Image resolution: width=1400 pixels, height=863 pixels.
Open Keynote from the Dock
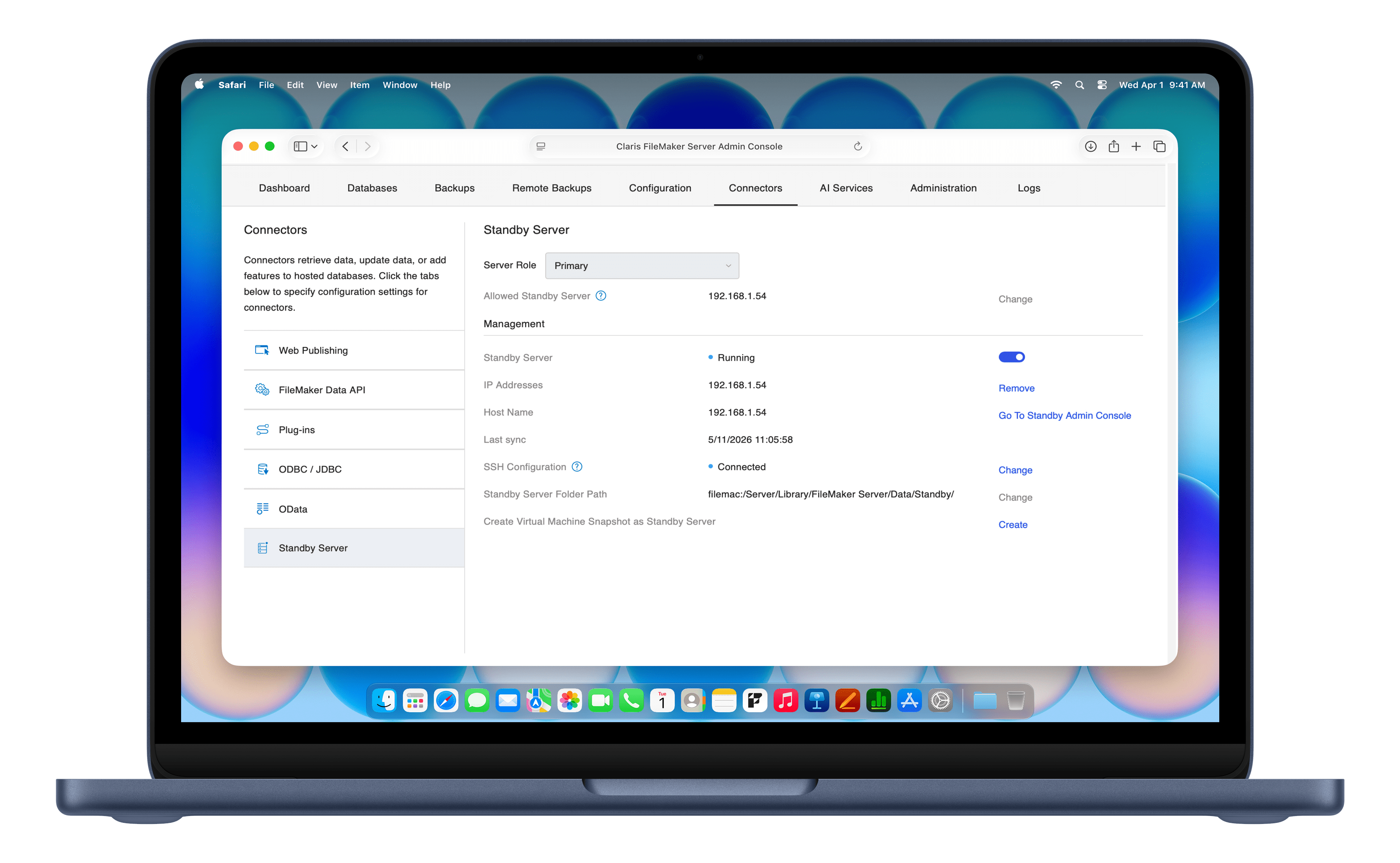[x=817, y=700]
